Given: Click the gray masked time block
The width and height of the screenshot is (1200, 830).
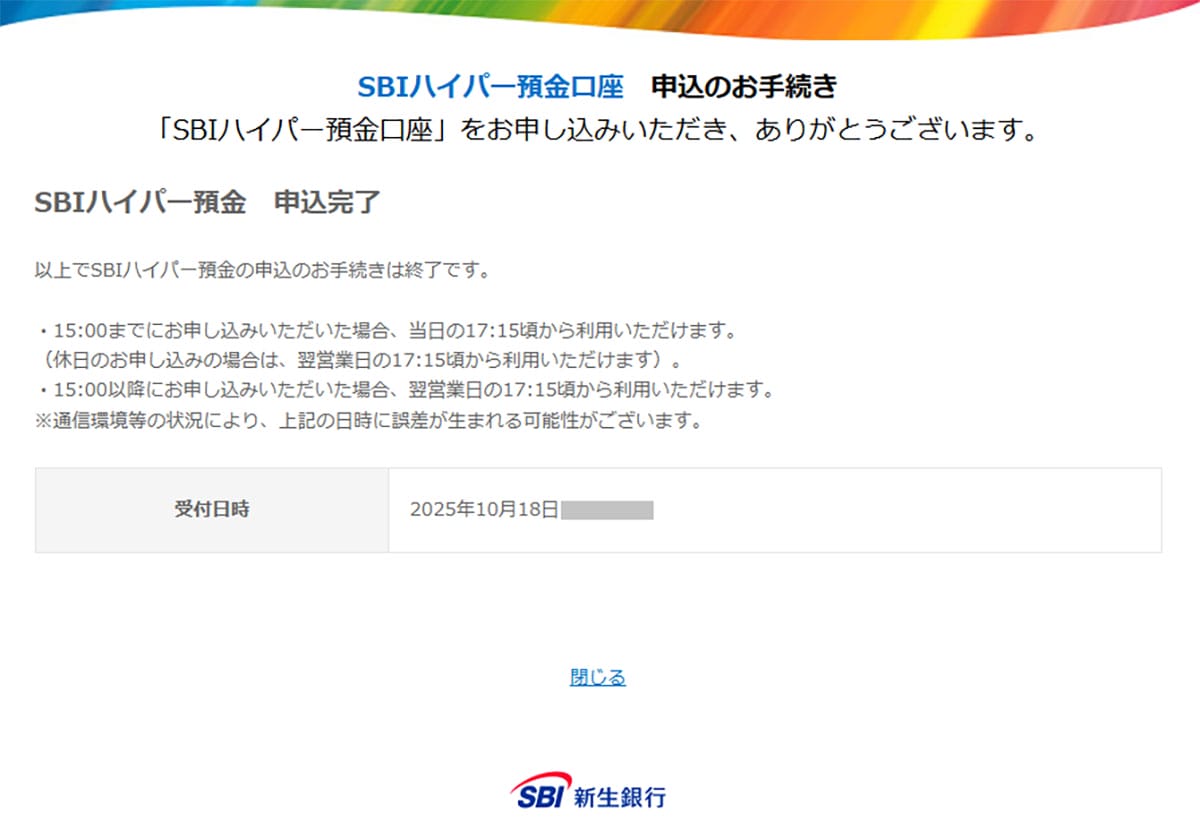Looking at the screenshot, I should pos(607,510).
